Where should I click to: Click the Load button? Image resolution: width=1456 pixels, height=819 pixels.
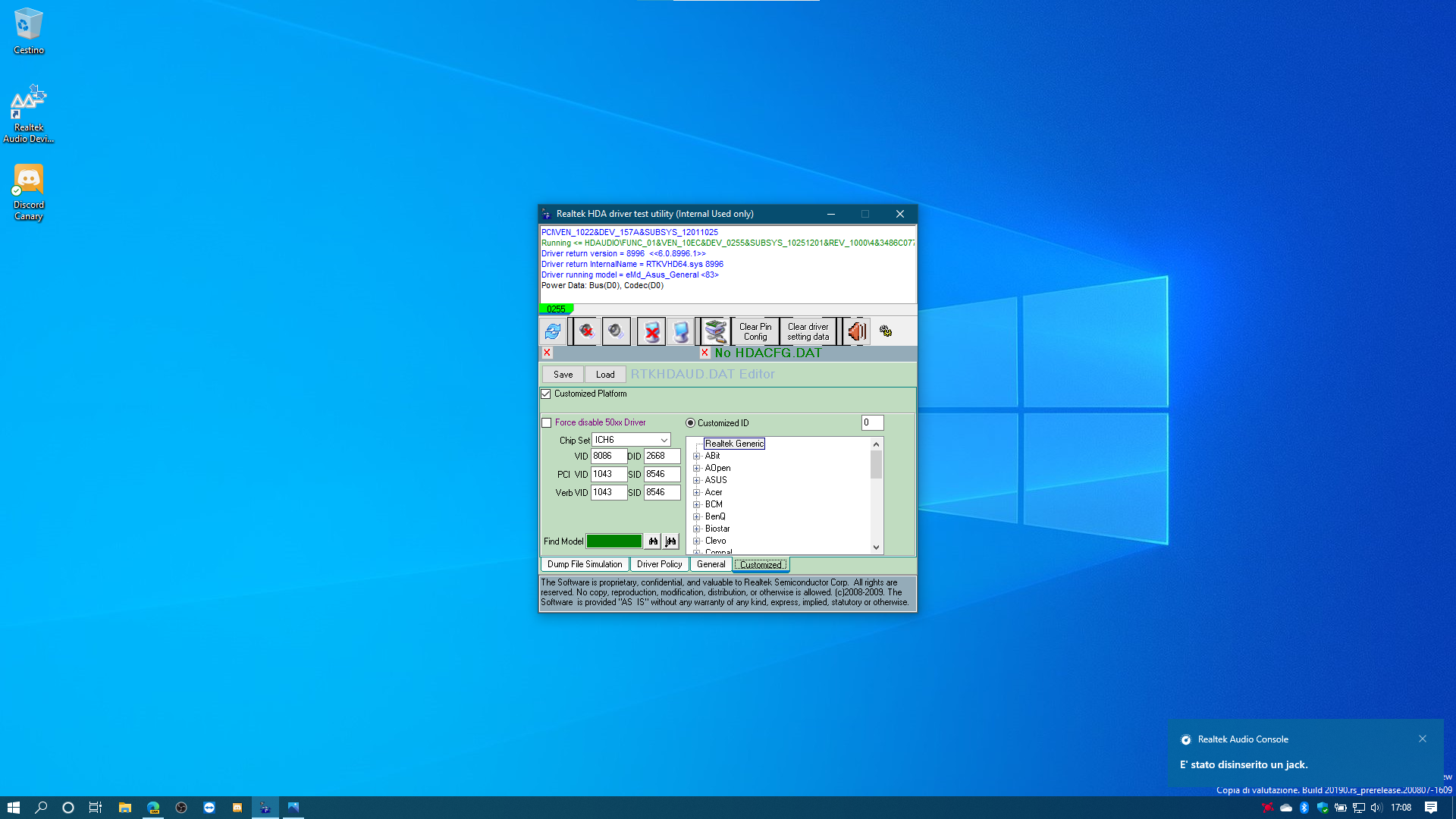click(x=605, y=375)
